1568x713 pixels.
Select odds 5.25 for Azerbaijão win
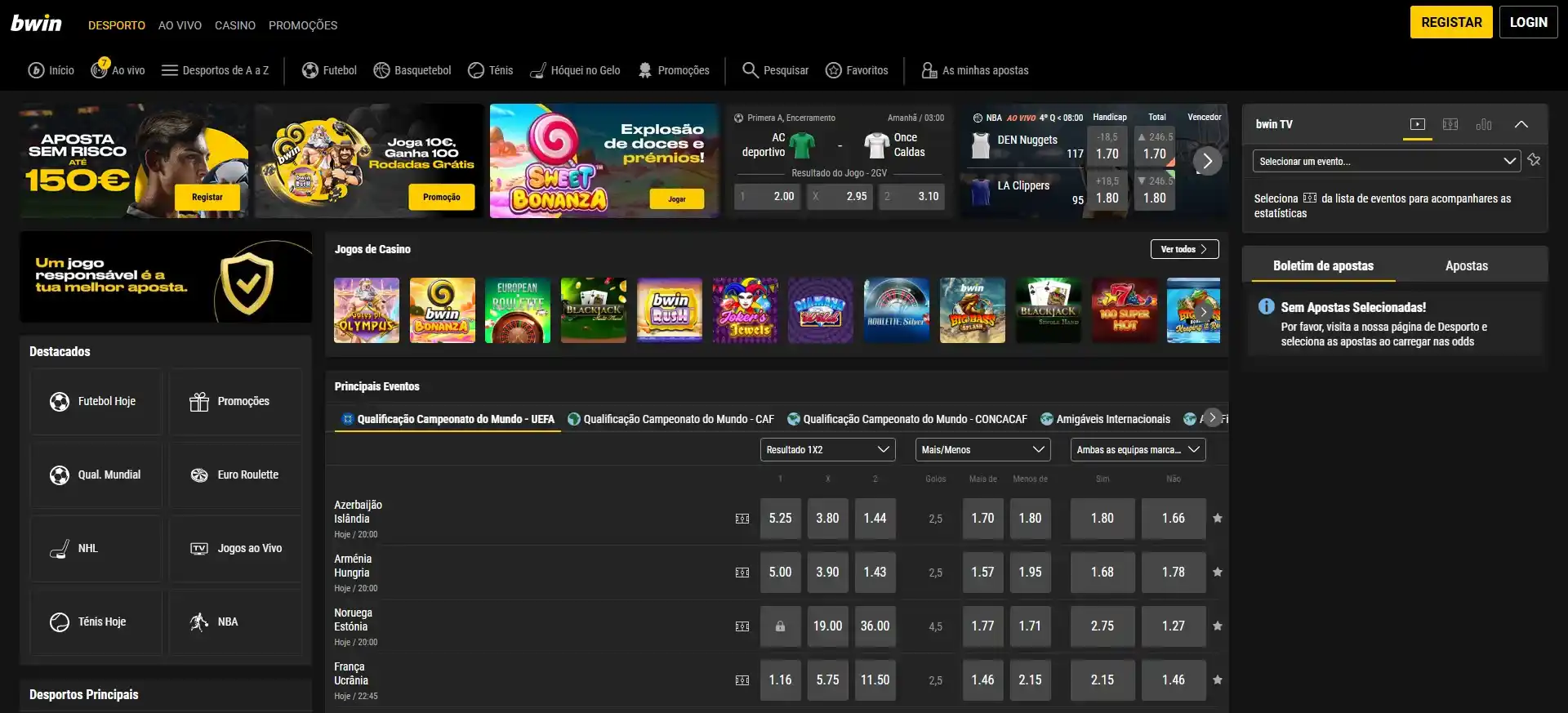click(x=780, y=518)
